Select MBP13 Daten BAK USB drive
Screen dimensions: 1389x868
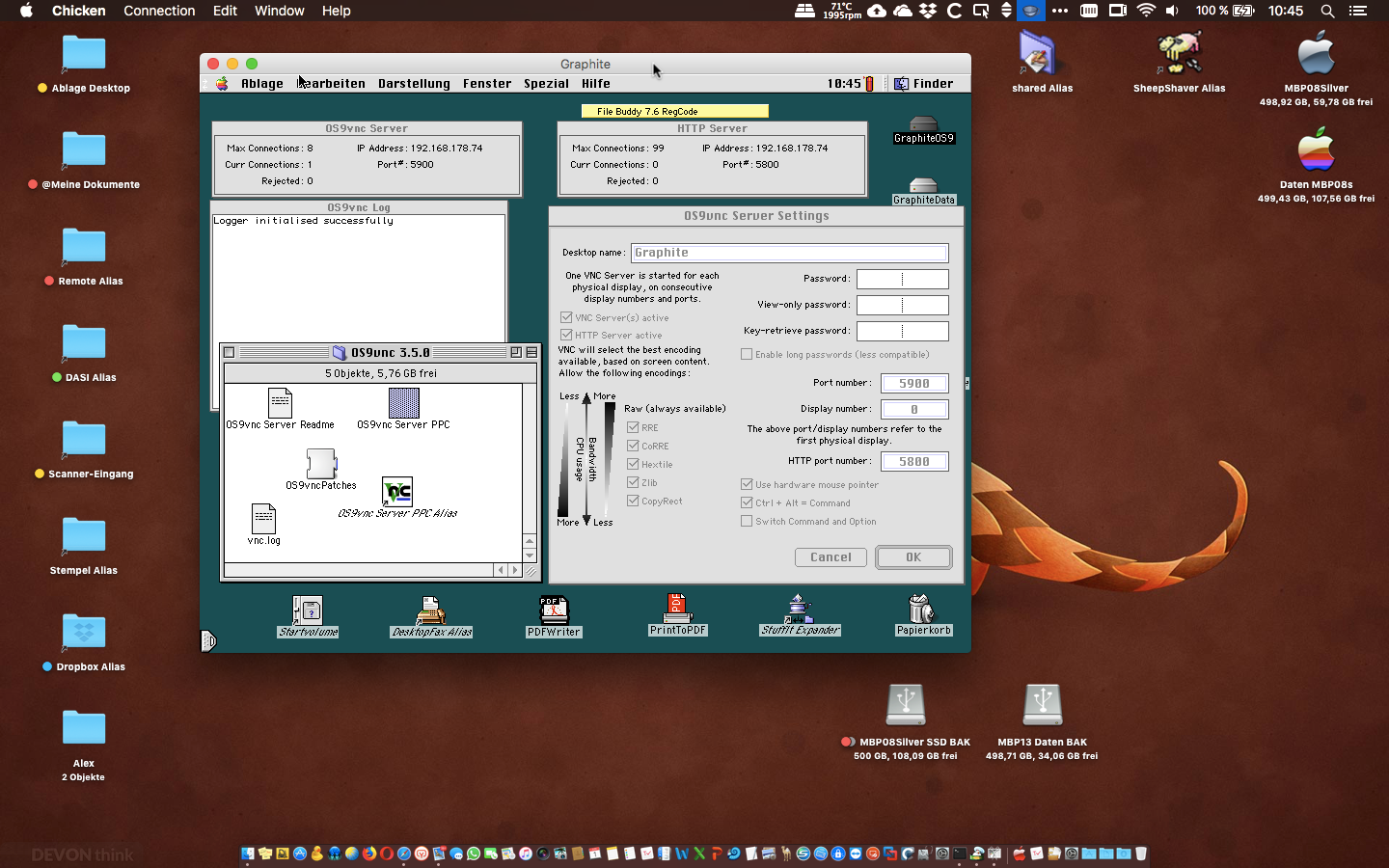click(x=1043, y=705)
